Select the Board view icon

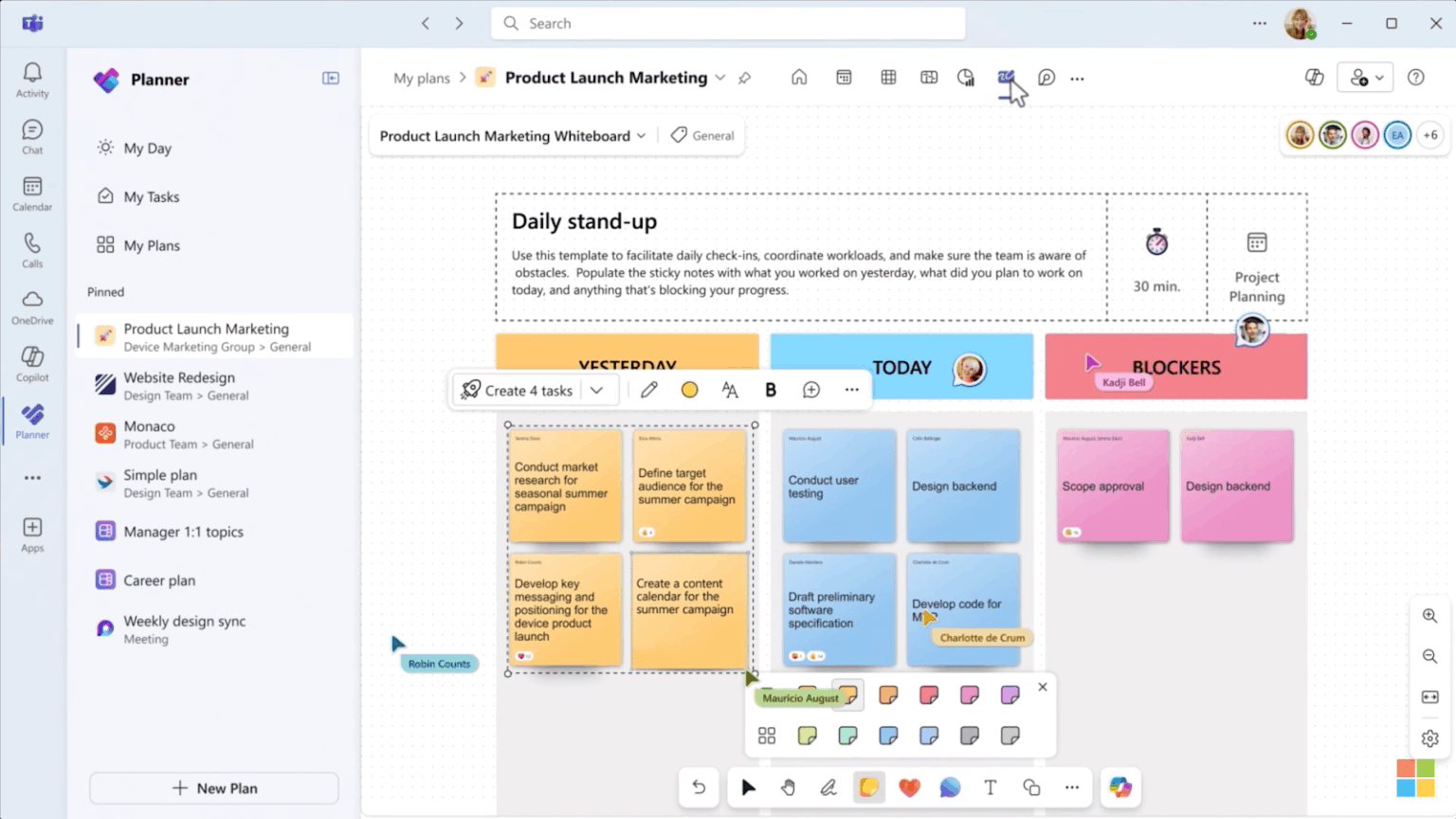[930, 78]
